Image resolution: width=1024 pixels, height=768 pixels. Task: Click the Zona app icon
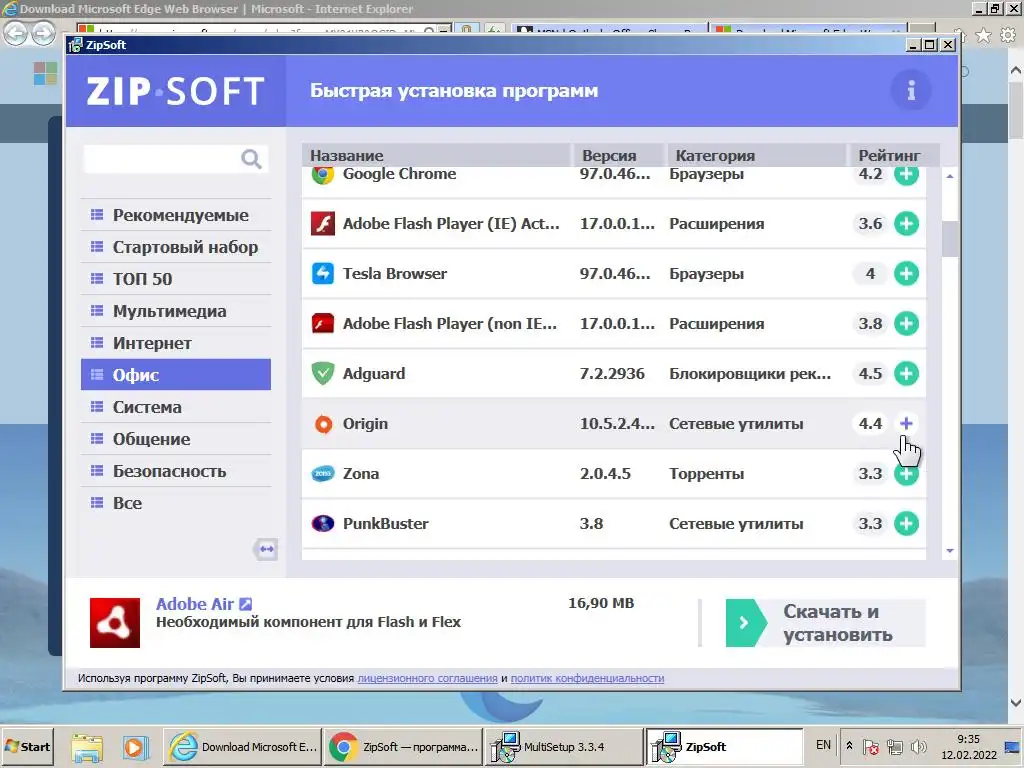(323, 473)
